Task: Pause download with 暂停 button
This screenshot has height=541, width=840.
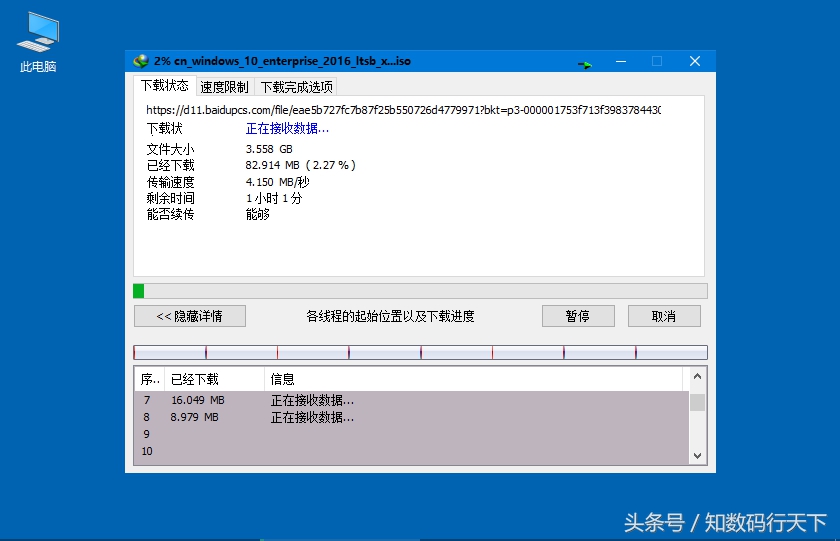Action: coord(578,316)
